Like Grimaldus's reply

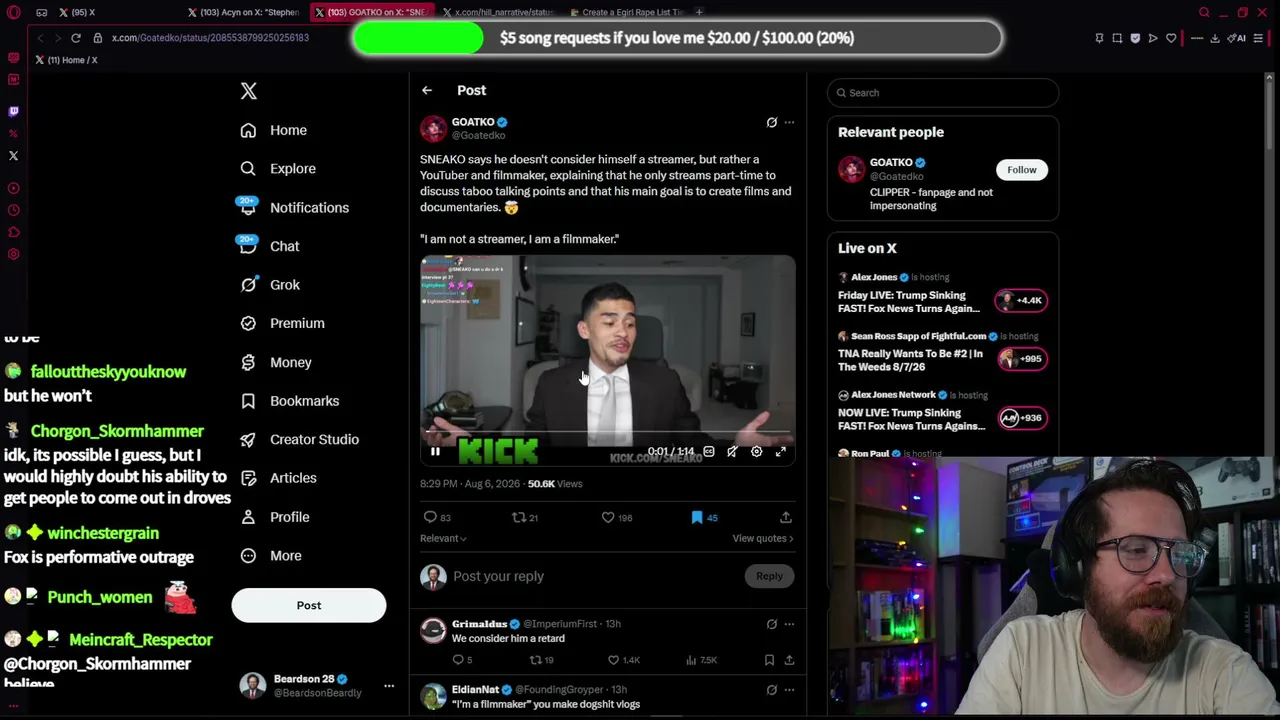pyautogui.click(x=613, y=660)
